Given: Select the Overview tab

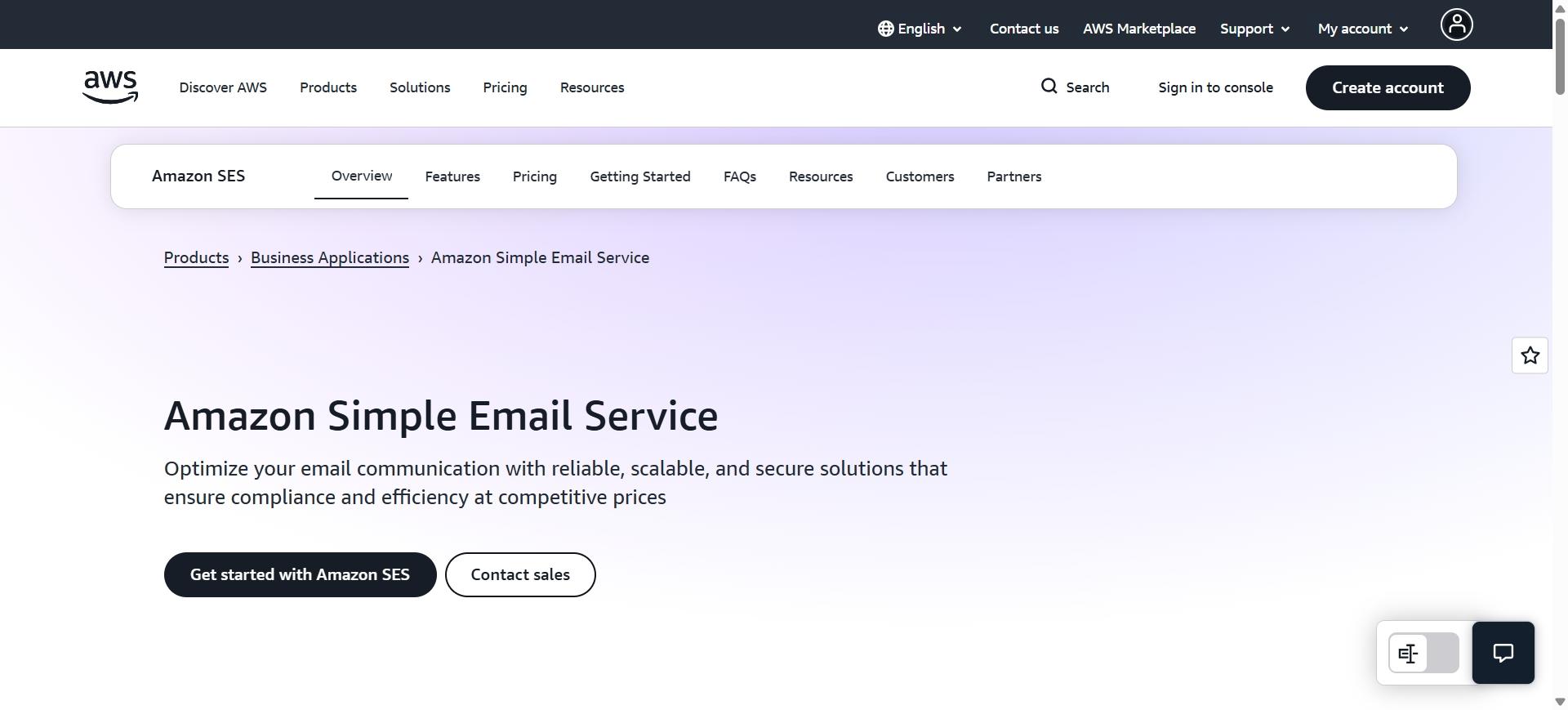Looking at the screenshot, I should pos(362,176).
